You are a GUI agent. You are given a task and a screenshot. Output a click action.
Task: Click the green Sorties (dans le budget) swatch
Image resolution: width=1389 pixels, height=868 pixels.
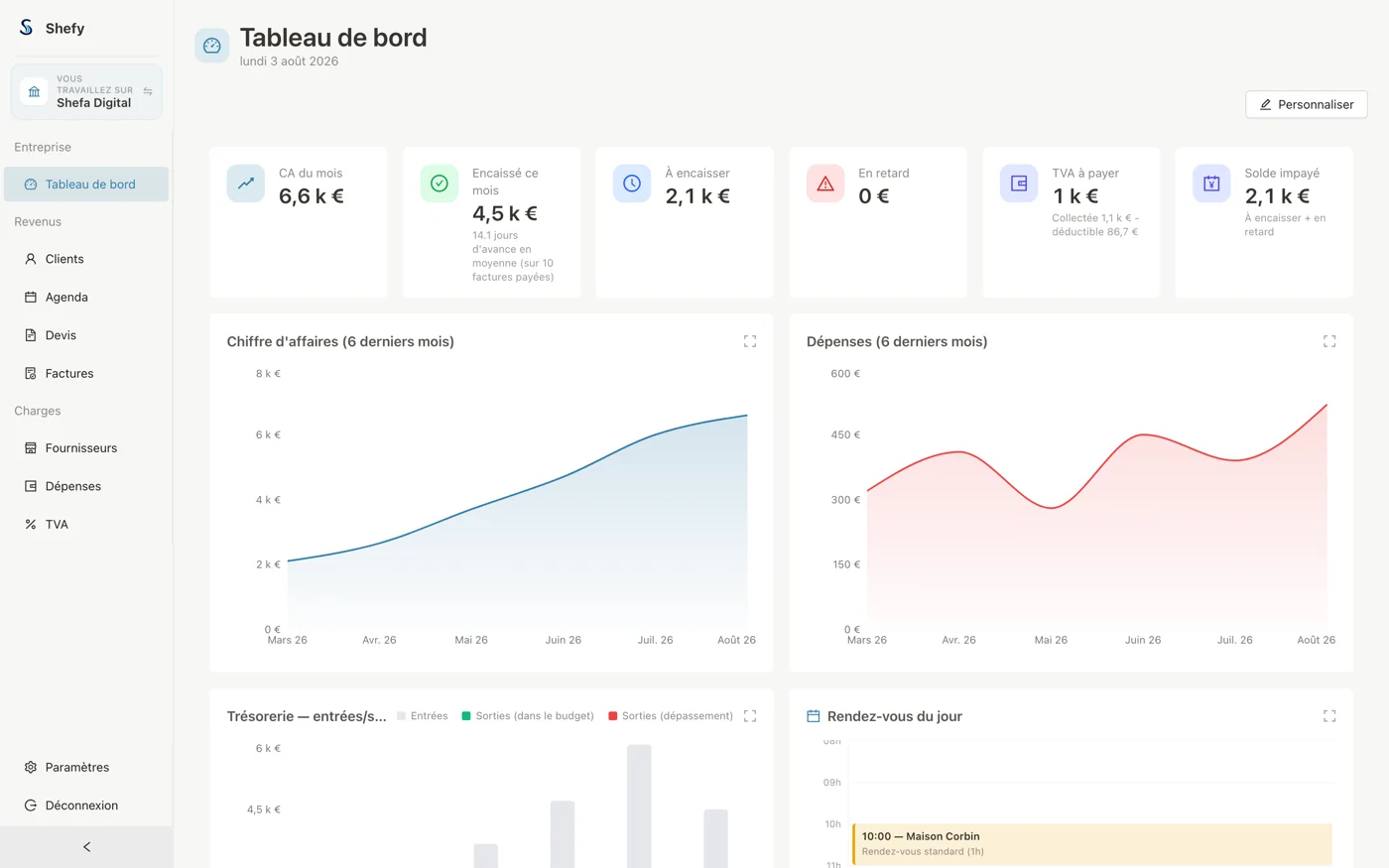pos(466,716)
